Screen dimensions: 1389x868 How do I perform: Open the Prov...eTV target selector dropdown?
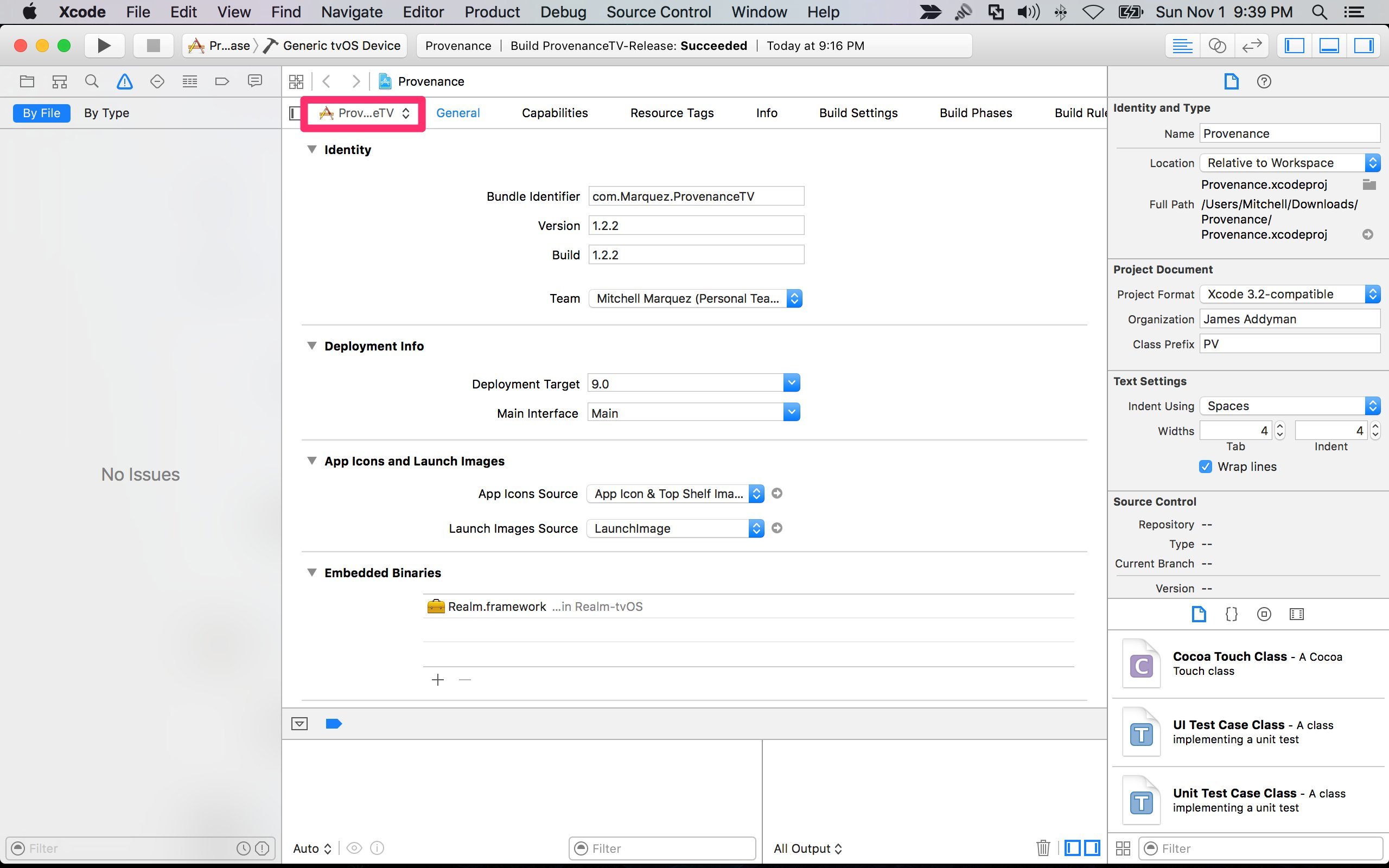point(364,113)
